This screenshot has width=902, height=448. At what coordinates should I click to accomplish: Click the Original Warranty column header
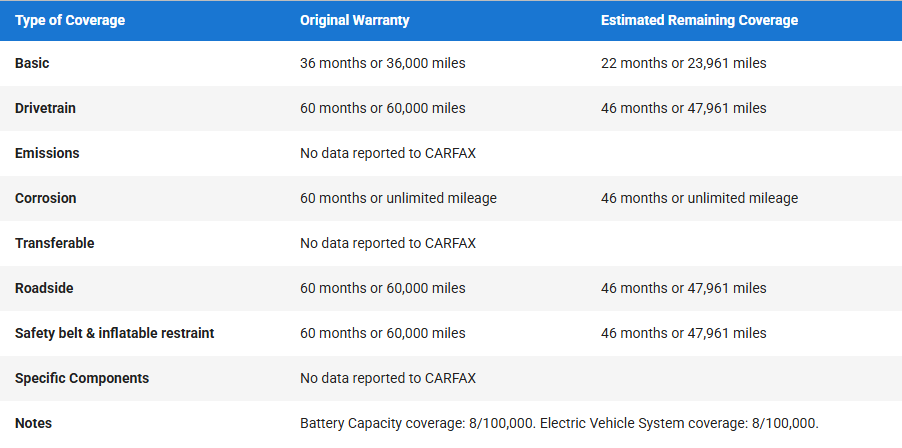[354, 21]
